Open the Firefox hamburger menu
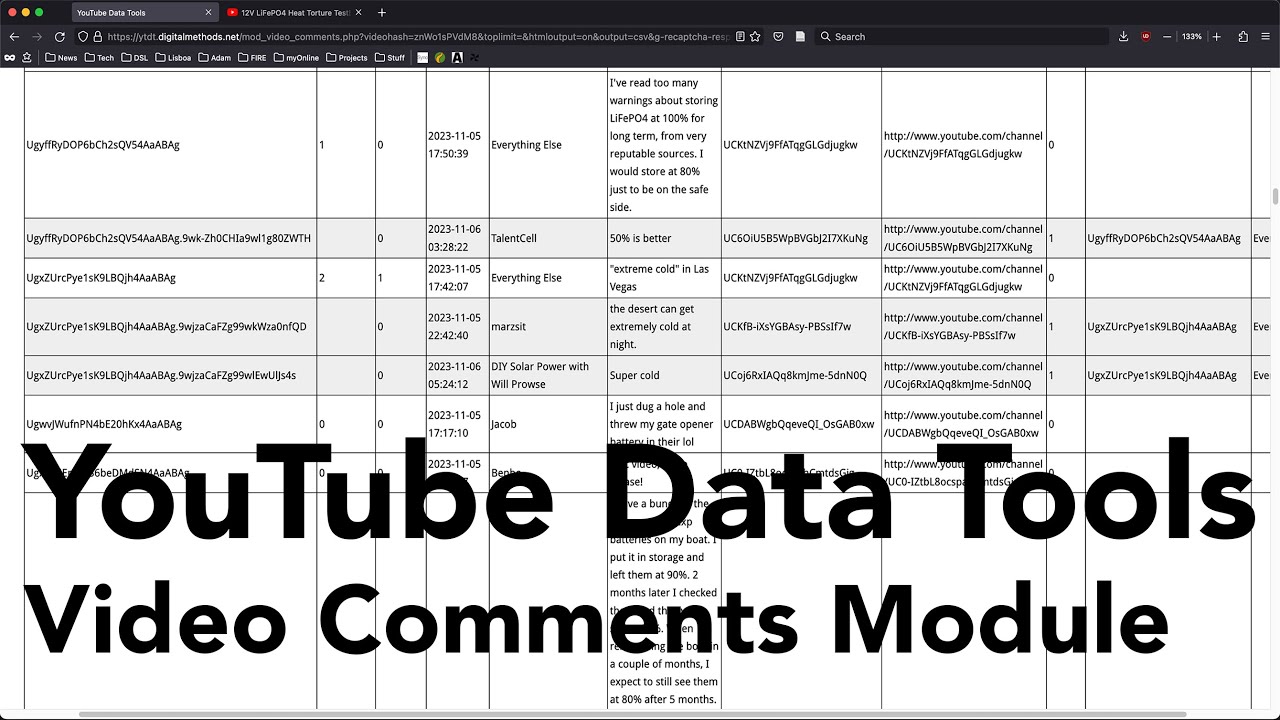 pyautogui.click(x=1266, y=36)
